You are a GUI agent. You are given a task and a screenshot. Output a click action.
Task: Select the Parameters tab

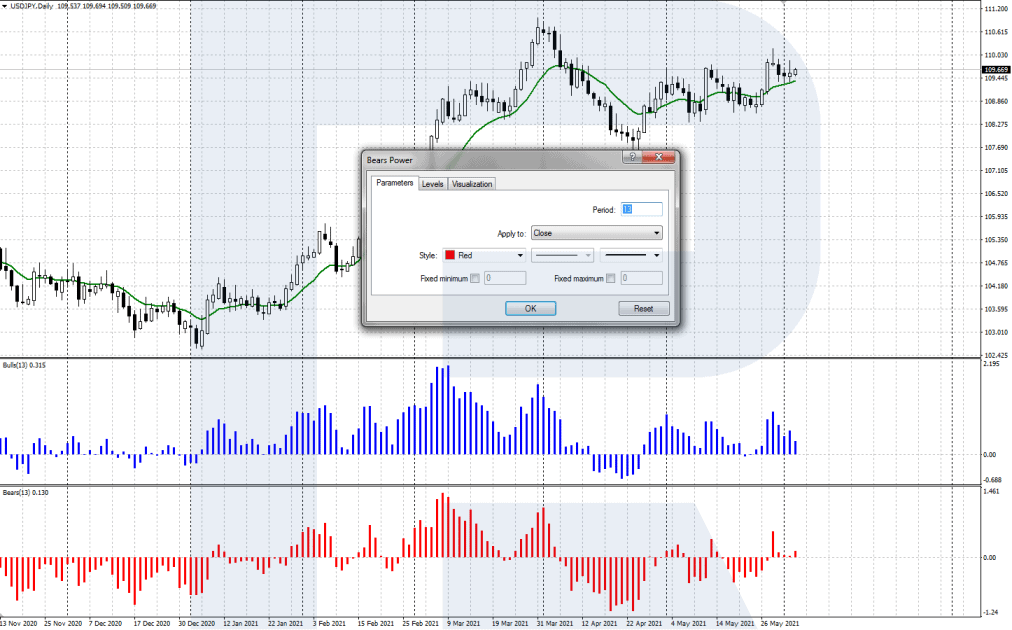(394, 183)
